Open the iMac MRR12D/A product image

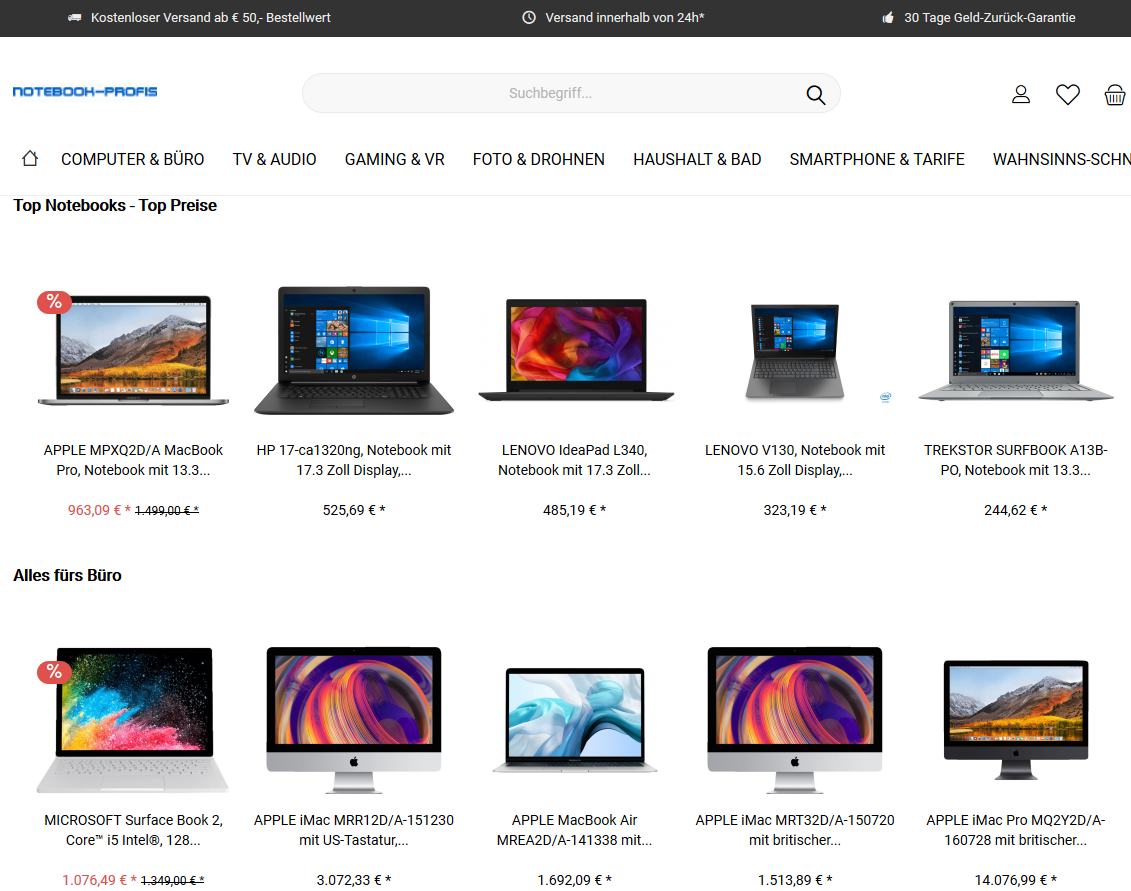(353, 720)
